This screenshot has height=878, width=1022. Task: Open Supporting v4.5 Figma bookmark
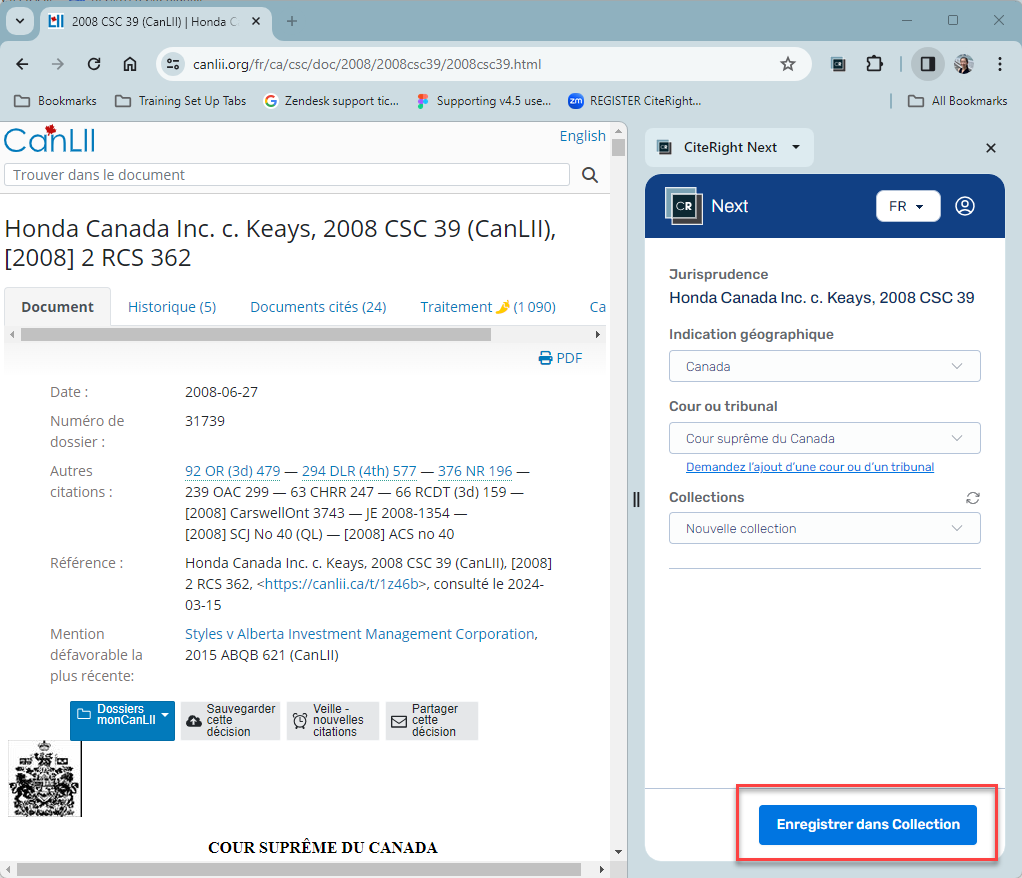coord(484,101)
